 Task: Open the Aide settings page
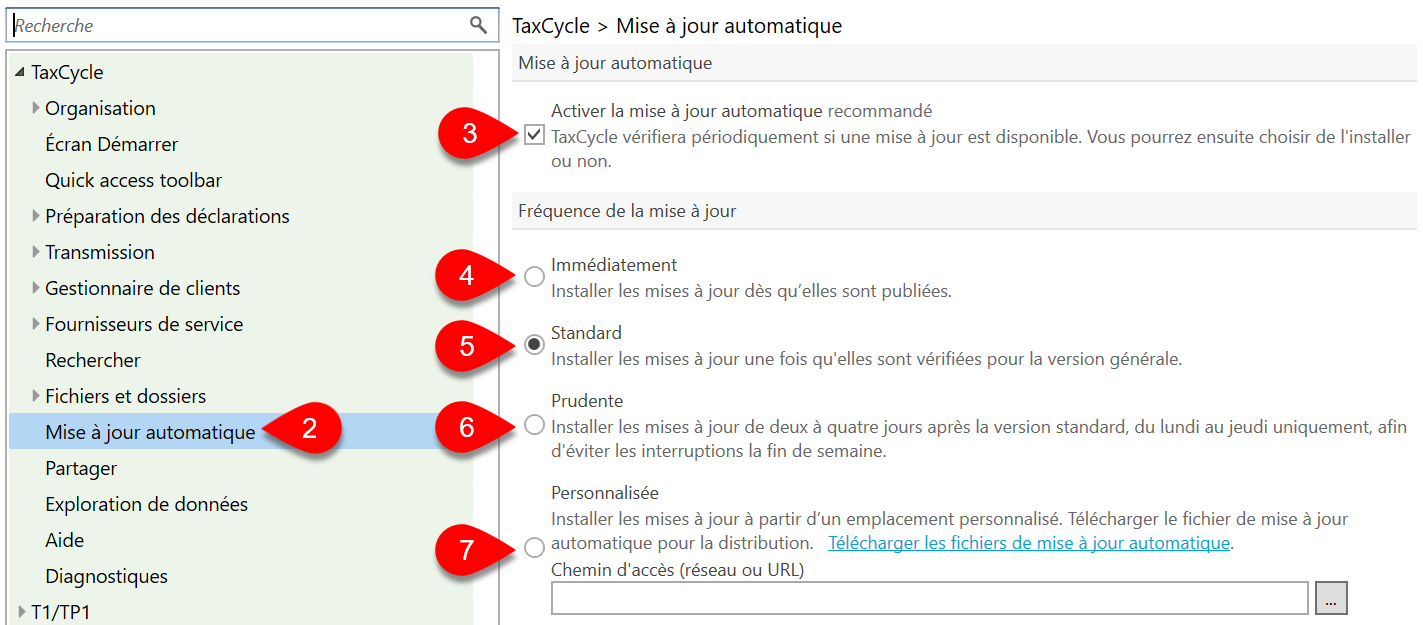pyautogui.click(x=65, y=540)
